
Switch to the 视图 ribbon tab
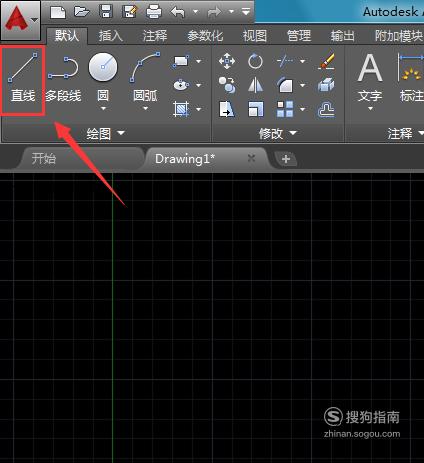click(x=255, y=36)
